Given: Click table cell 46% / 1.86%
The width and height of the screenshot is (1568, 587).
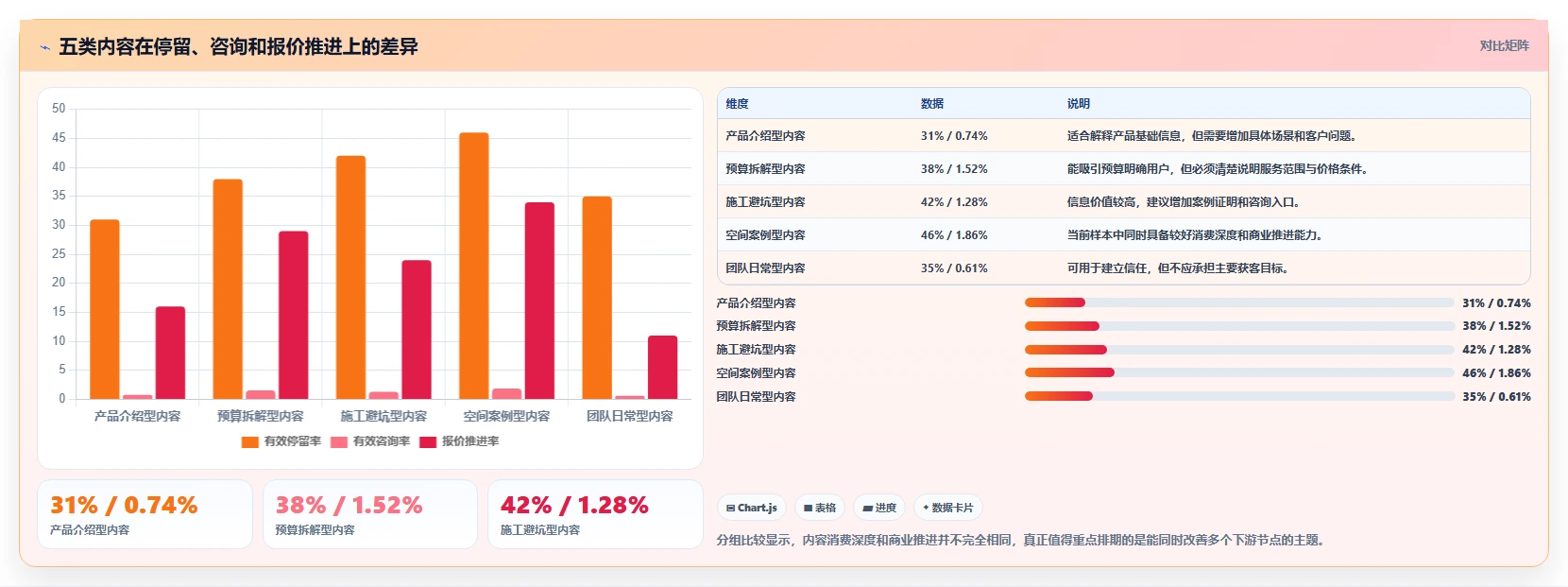Looking at the screenshot, I should (954, 235).
